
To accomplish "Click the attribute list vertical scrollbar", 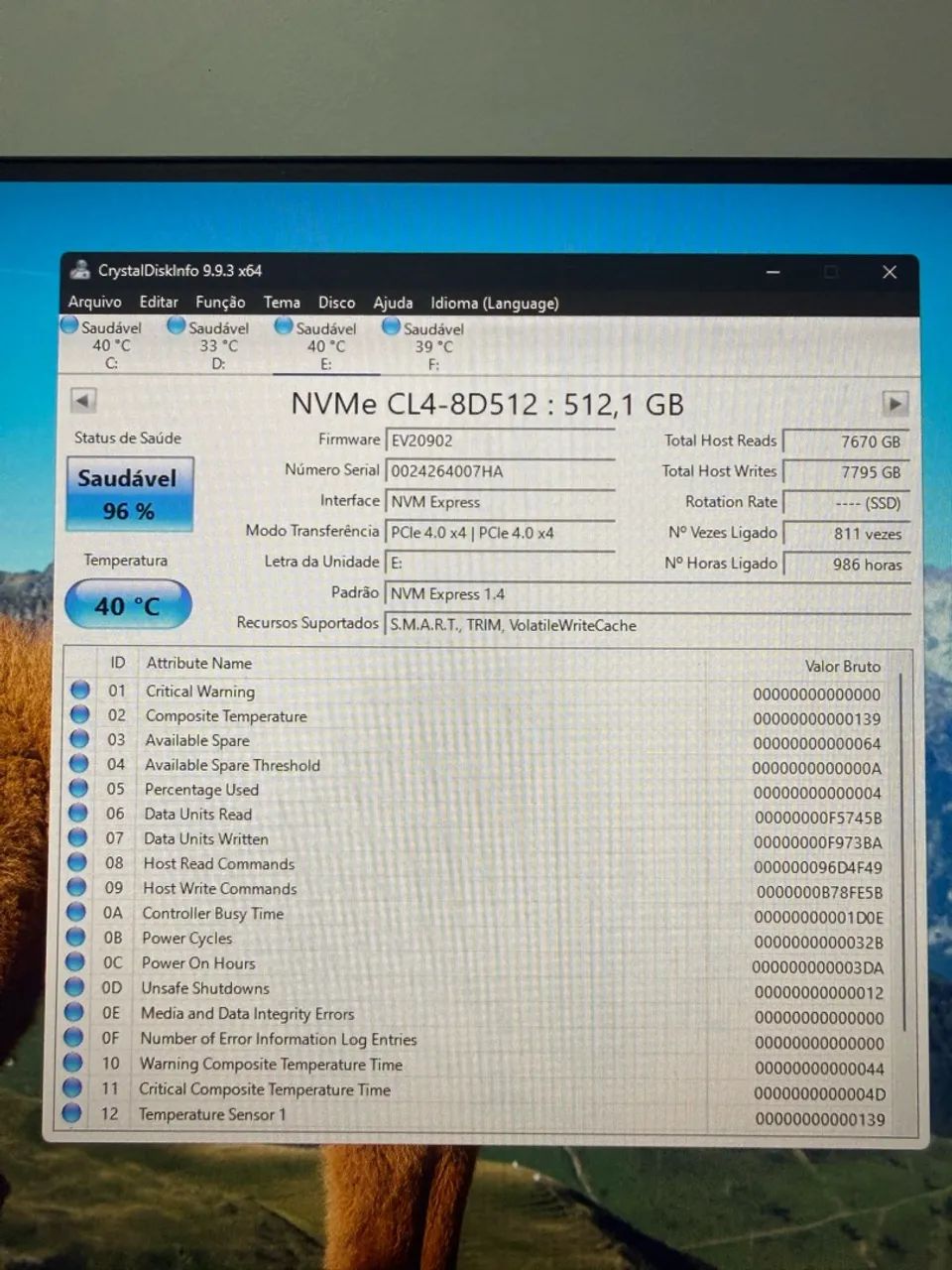I will 902,851.
